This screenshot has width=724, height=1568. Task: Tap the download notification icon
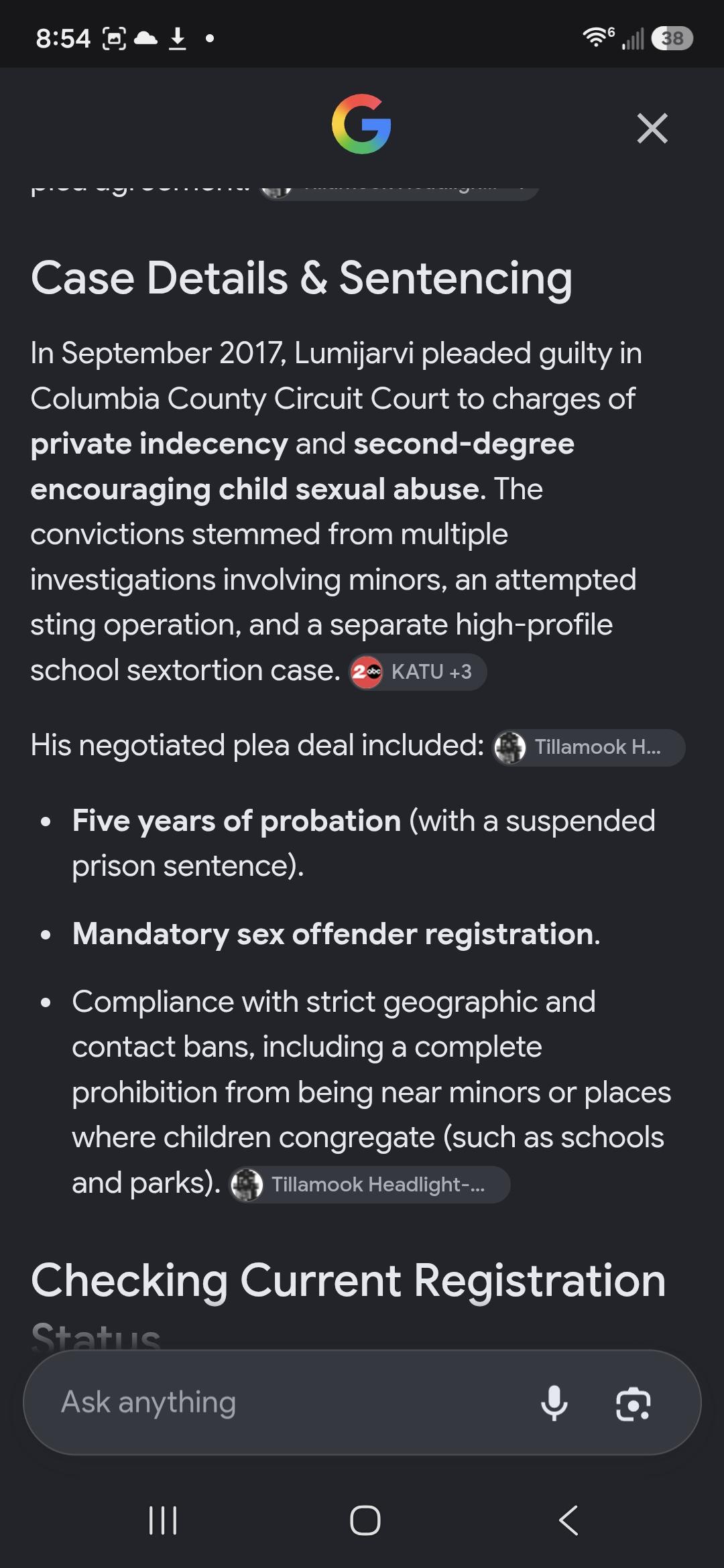click(178, 38)
